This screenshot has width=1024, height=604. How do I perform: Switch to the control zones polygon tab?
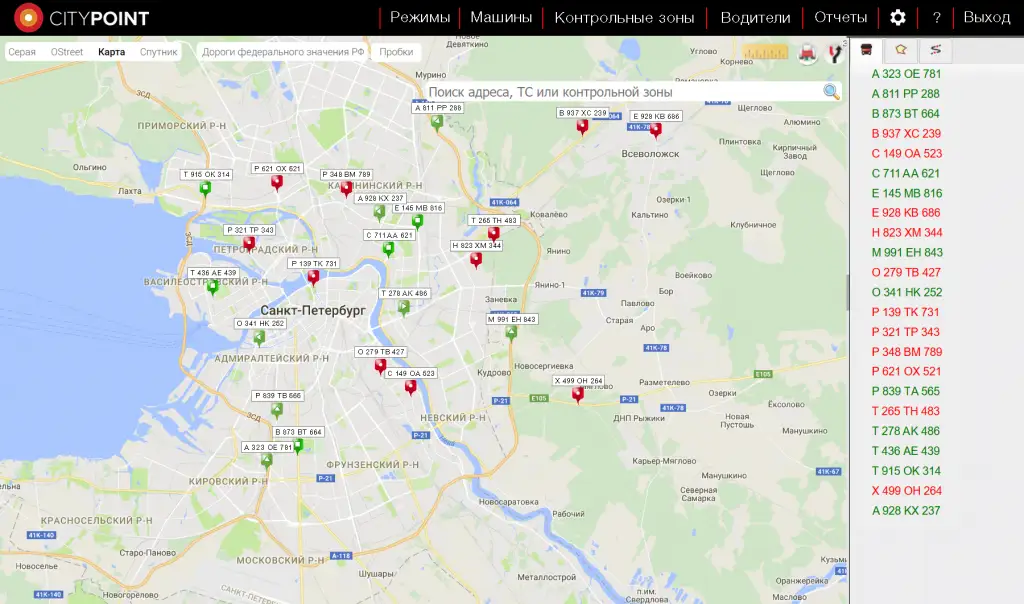tap(901, 49)
